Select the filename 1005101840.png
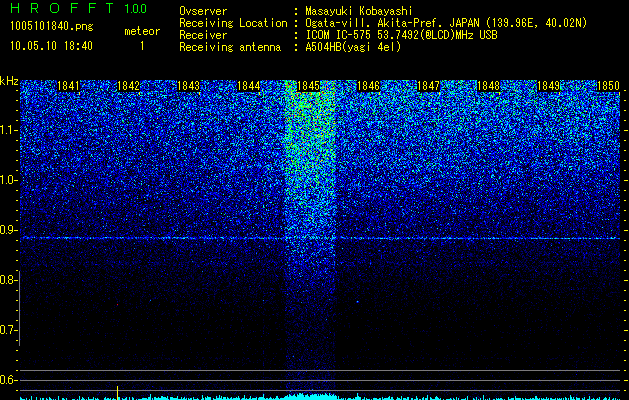Screen dimensions: 629x400 click(x=52, y=27)
